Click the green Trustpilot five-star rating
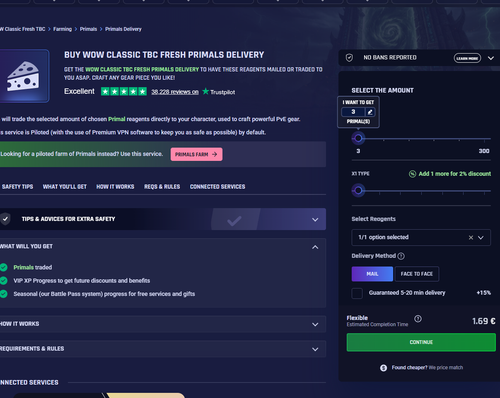Screen dimensions: 500x398 pos(124,91)
